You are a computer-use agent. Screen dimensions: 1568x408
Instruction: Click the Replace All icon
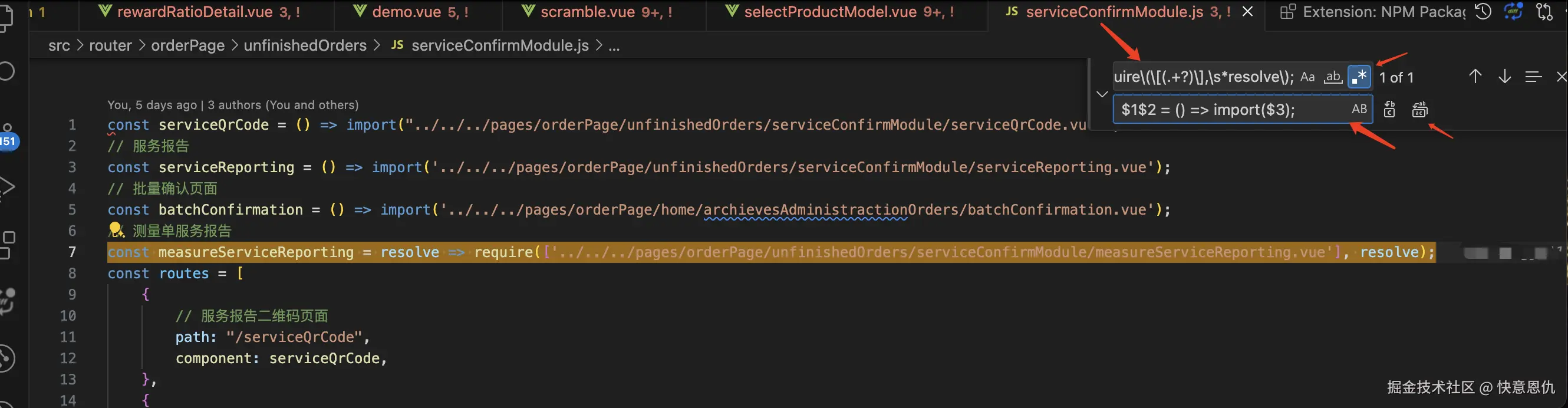pyautogui.click(x=1419, y=110)
